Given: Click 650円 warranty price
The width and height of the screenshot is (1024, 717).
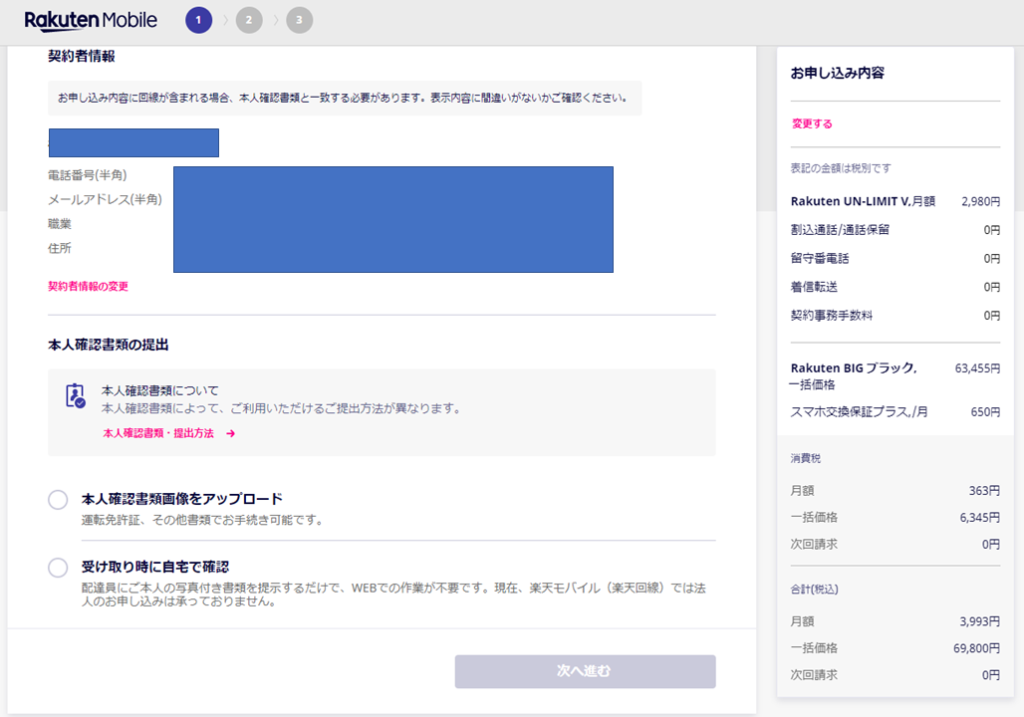Looking at the screenshot, I should click(x=985, y=412).
